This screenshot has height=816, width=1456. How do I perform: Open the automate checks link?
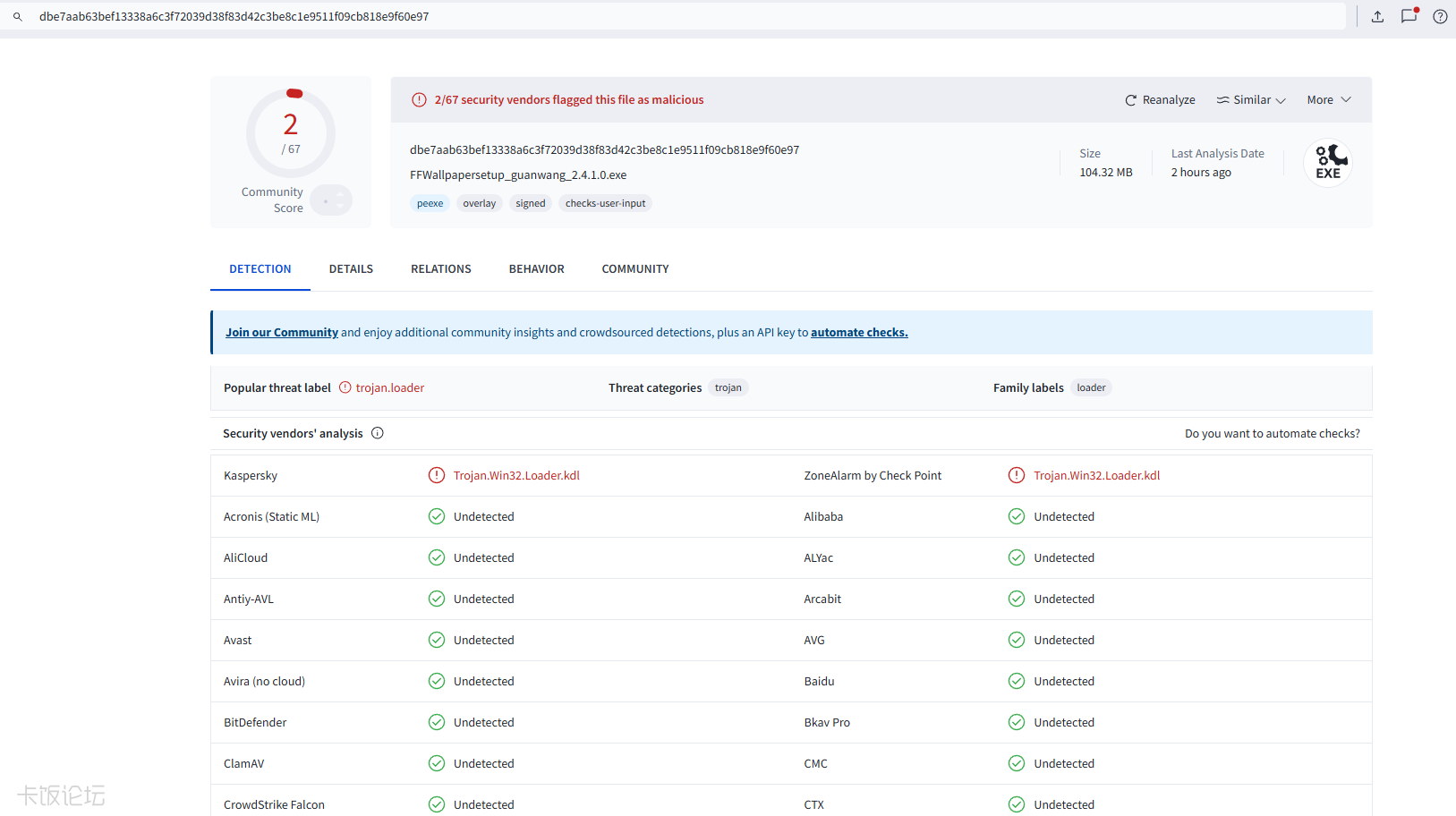point(859,332)
